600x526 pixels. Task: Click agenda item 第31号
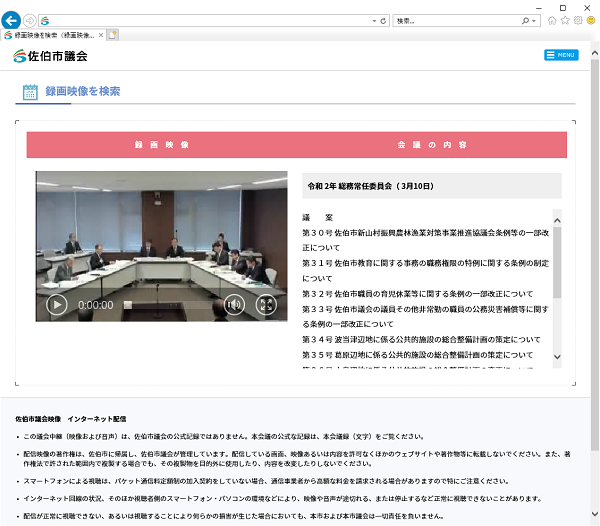point(426,271)
